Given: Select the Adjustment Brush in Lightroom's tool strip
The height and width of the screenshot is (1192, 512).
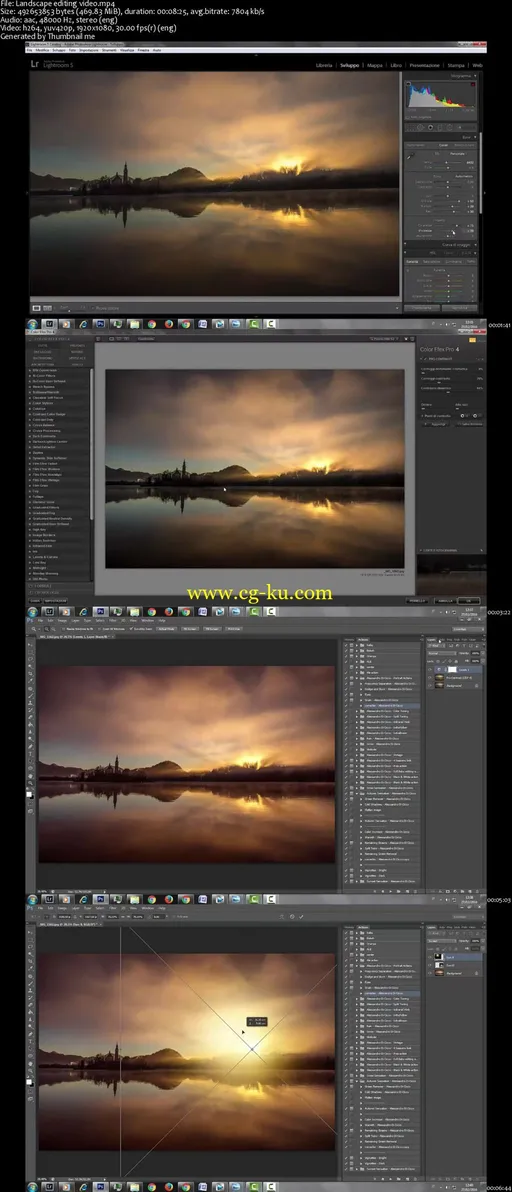Looking at the screenshot, I should (460, 128).
